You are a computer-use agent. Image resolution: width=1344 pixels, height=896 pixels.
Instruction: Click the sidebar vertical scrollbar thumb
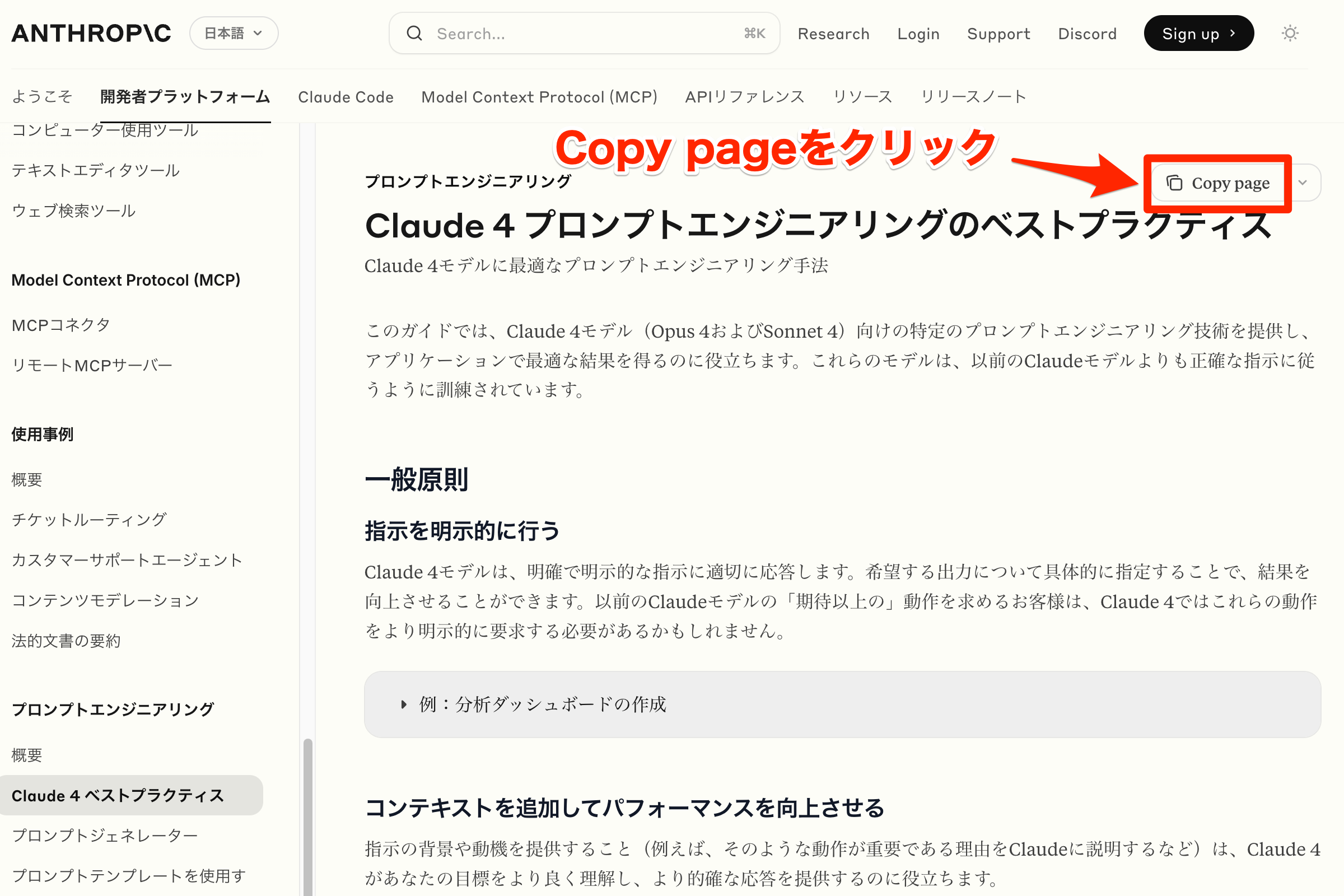pos(308,817)
